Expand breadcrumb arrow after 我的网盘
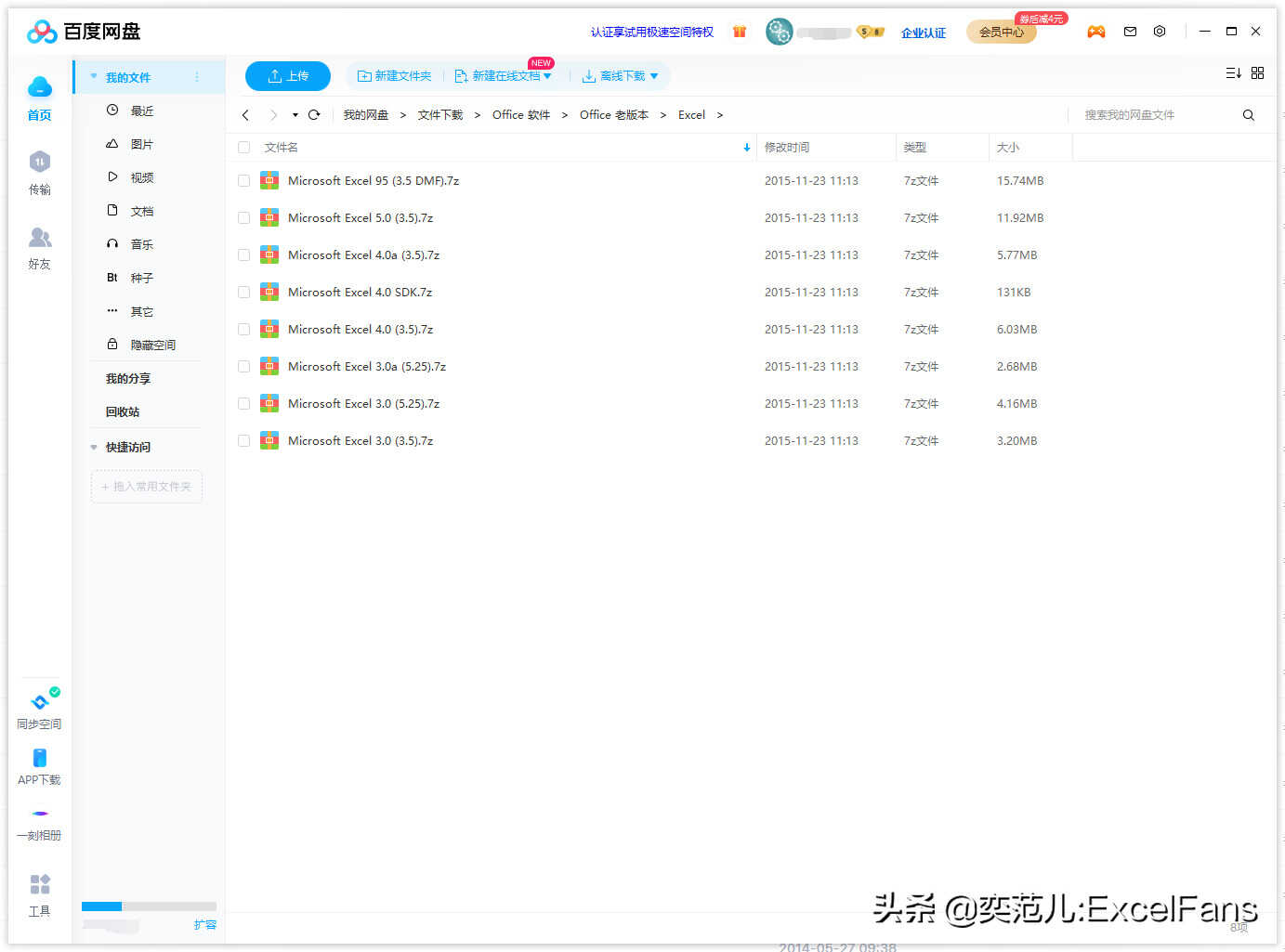The width and height of the screenshot is (1285, 952). [403, 115]
